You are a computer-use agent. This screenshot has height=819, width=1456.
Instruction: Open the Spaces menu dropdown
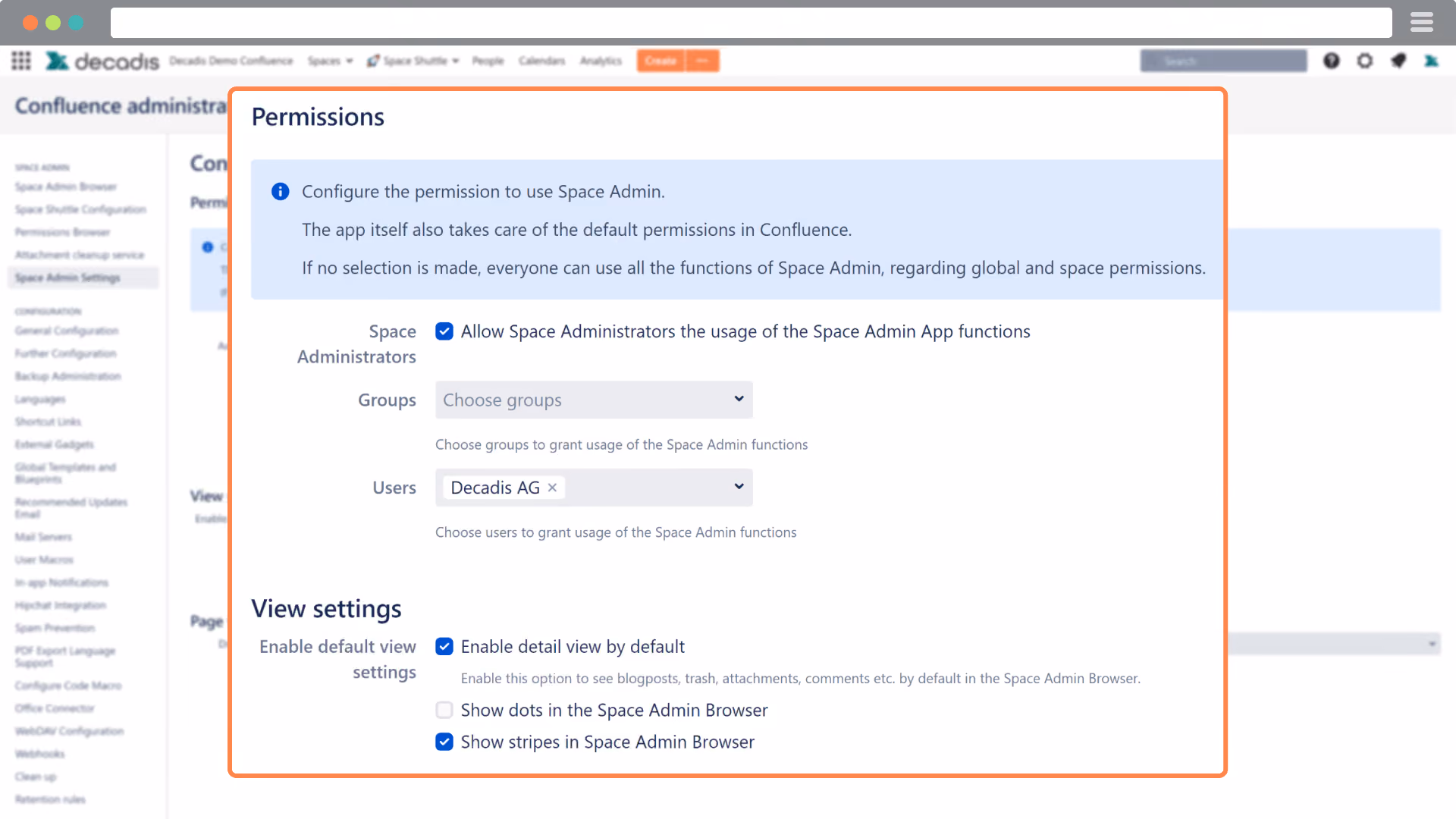pyautogui.click(x=330, y=61)
